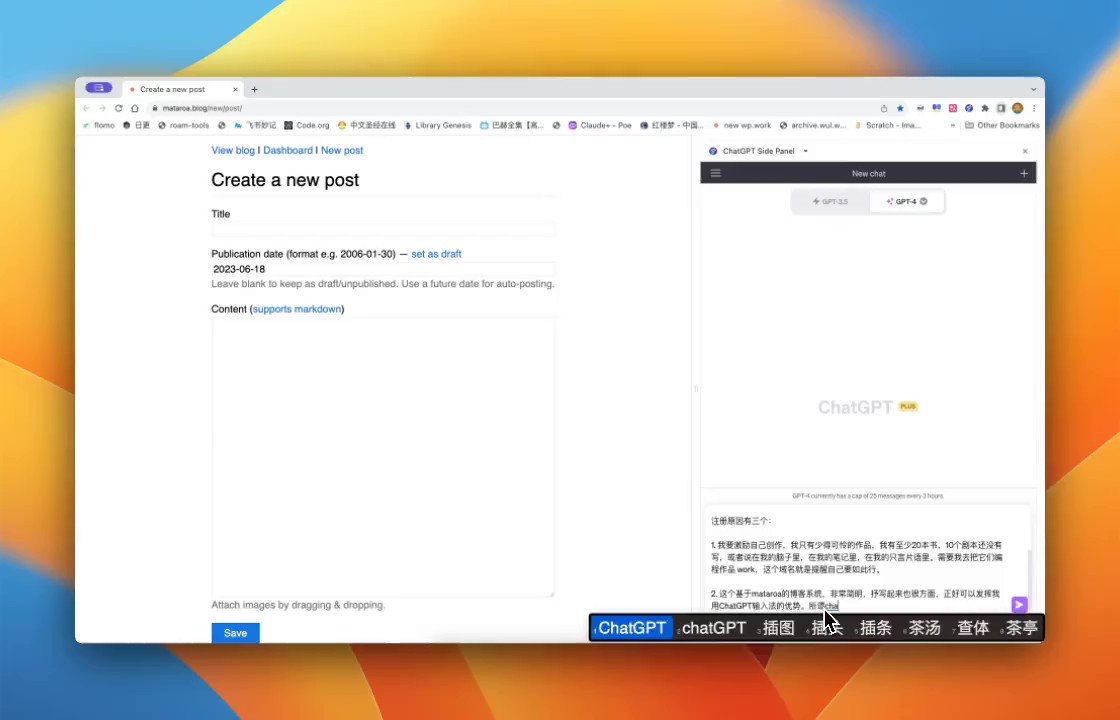Go to the Dashboard link
Screen dimensions: 1120x720
288,150
